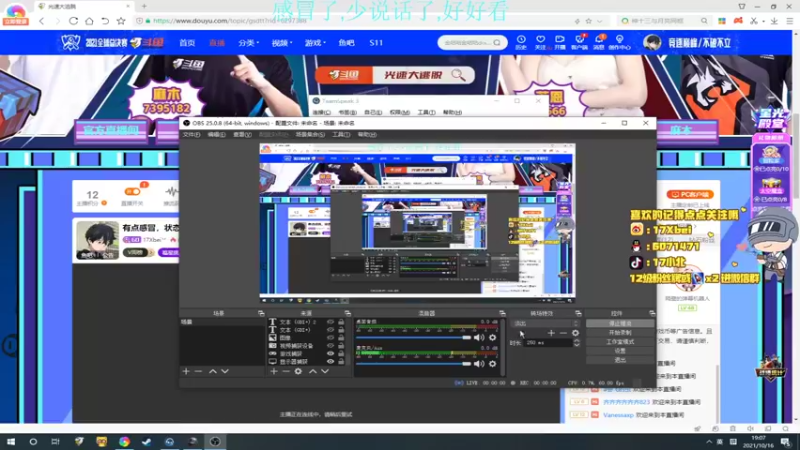Image resolution: width=800 pixels, height=450 pixels.
Task: Click Chrome icon in Windows taskbar
Action: point(124,442)
